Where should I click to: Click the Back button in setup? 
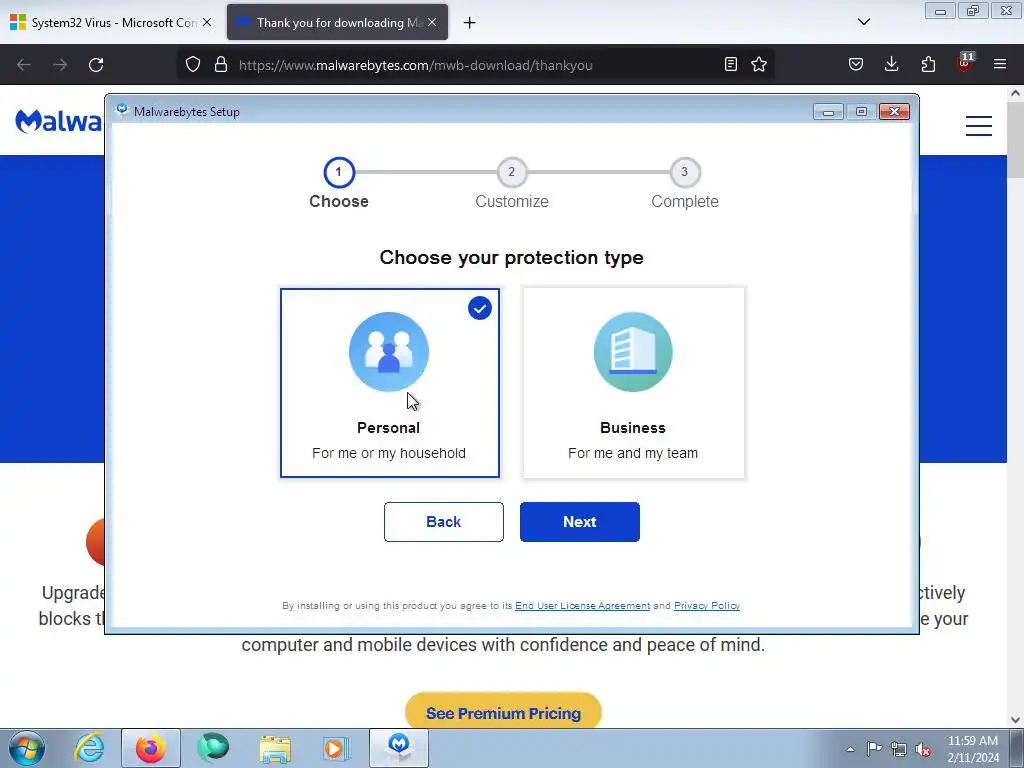click(443, 522)
